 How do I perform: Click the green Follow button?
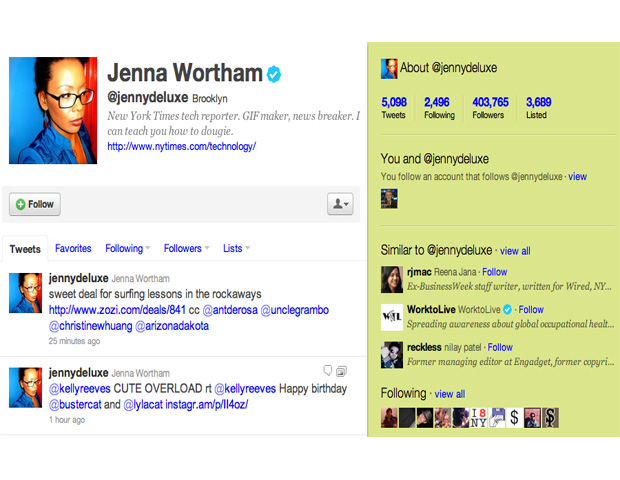(35, 204)
